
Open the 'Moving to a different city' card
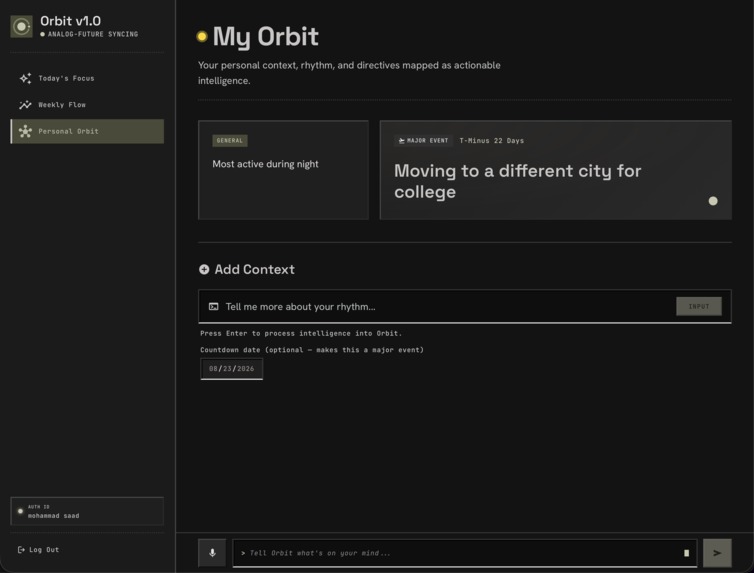[556, 170]
